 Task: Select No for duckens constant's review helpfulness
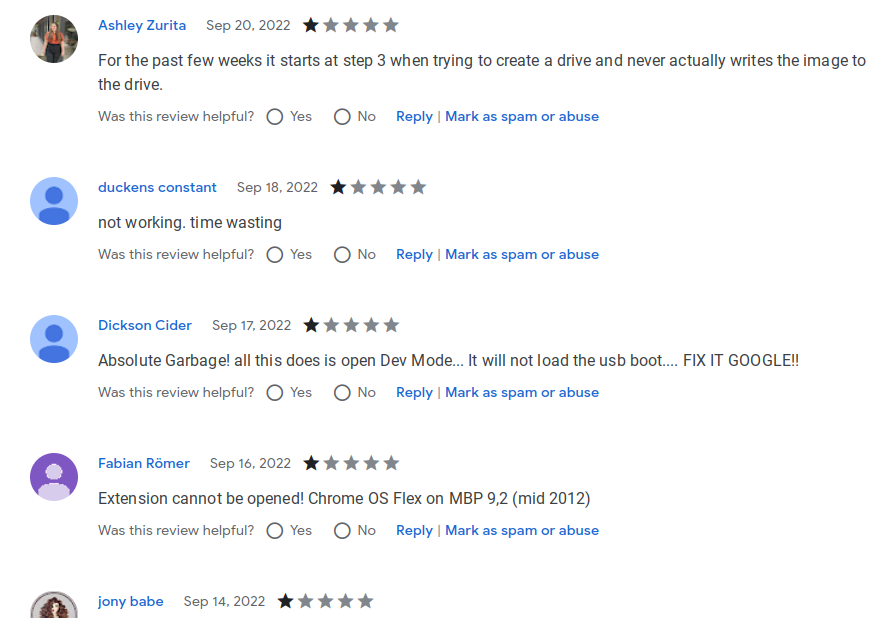[342, 254]
